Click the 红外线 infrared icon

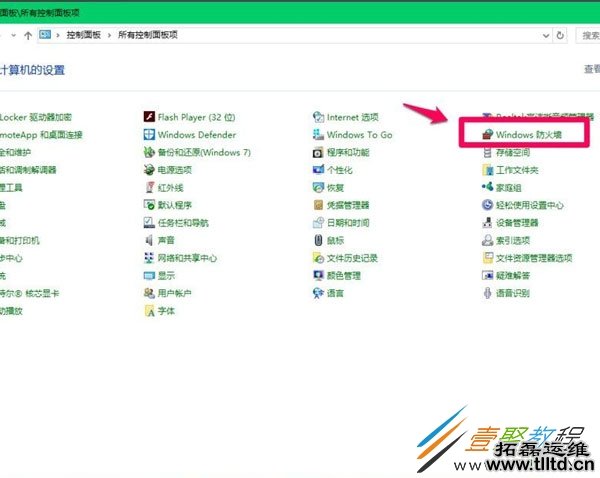[x=149, y=187]
